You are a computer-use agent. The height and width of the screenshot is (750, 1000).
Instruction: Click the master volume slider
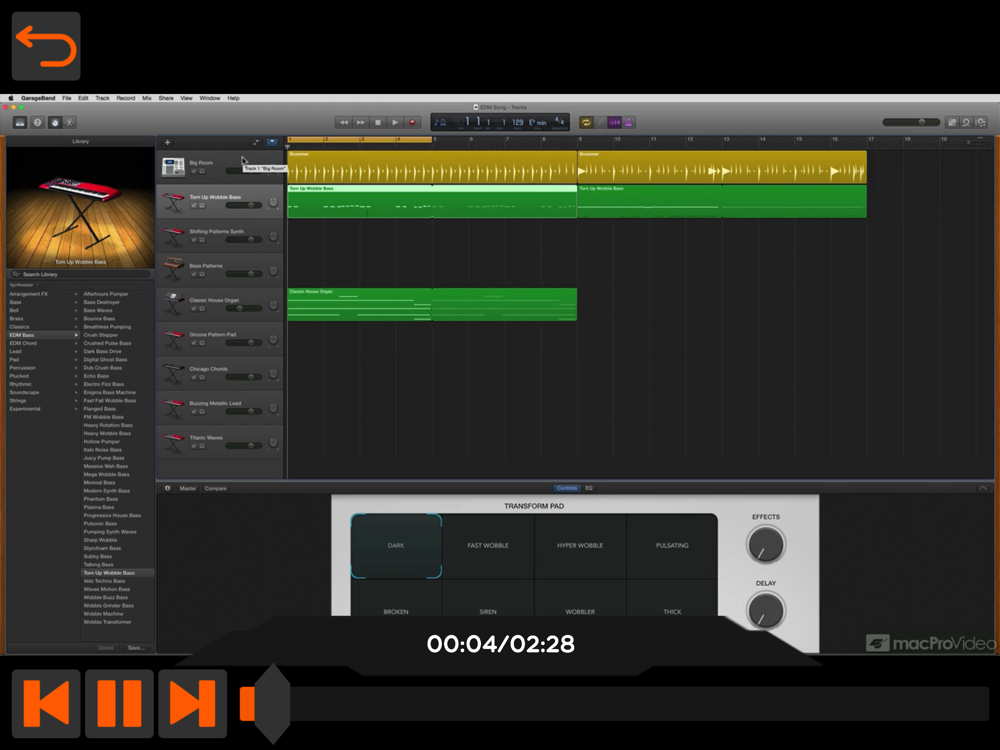tap(911, 122)
